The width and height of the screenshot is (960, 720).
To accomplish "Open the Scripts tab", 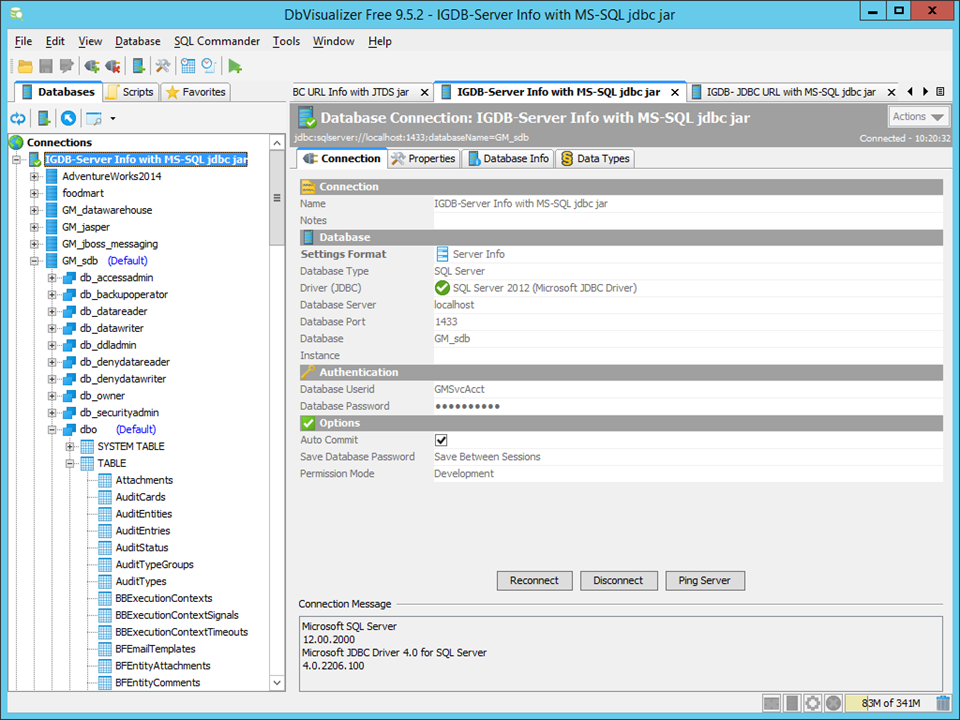I will coord(130,92).
